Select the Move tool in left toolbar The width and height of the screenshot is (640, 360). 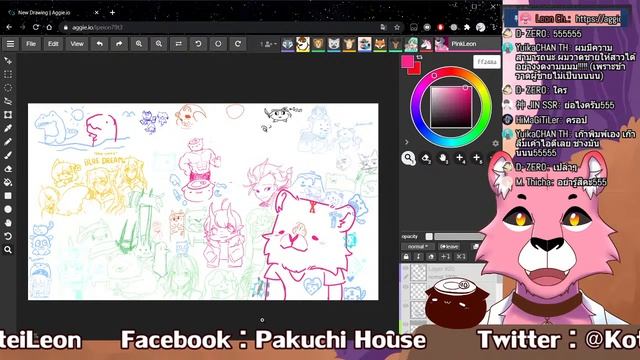[x=8, y=61]
